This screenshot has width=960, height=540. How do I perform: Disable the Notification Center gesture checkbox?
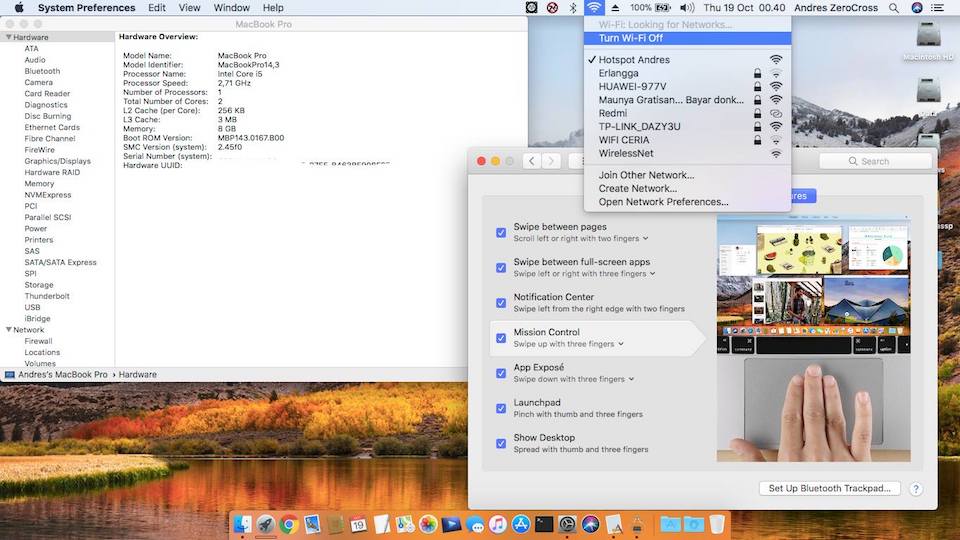[x=501, y=302]
